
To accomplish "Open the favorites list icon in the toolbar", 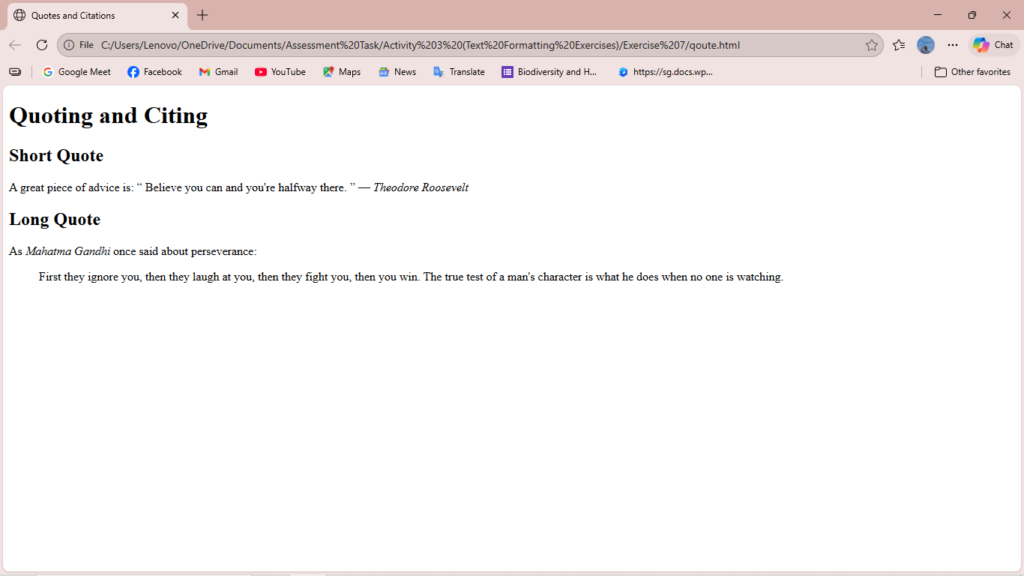I will click(x=899, y=45).
